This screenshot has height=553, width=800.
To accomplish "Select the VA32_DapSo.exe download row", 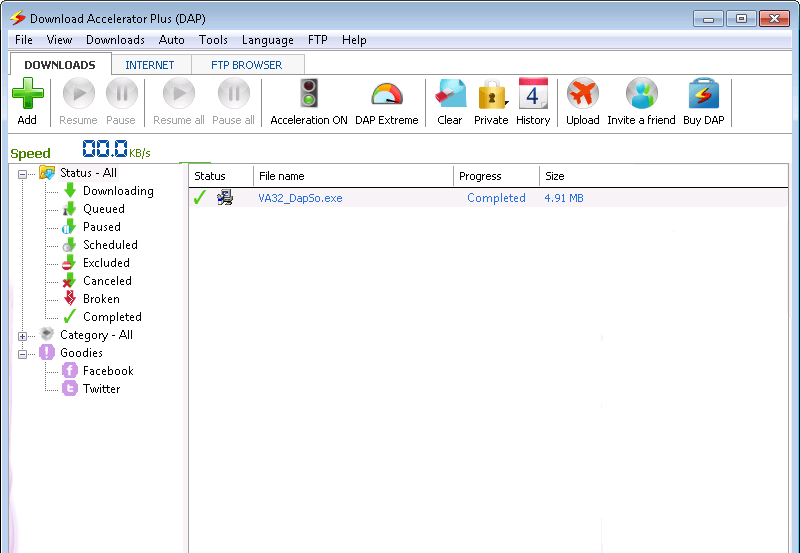I will point(300,198).
